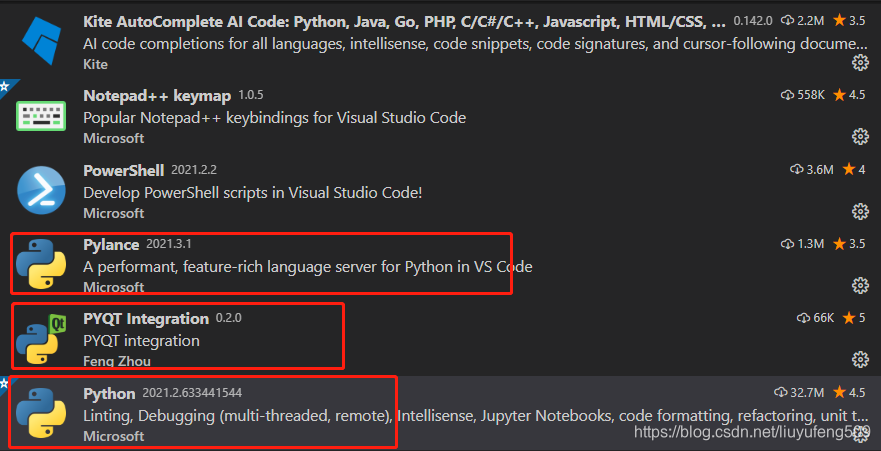Open manage gear for PYQT Integration

860,359
